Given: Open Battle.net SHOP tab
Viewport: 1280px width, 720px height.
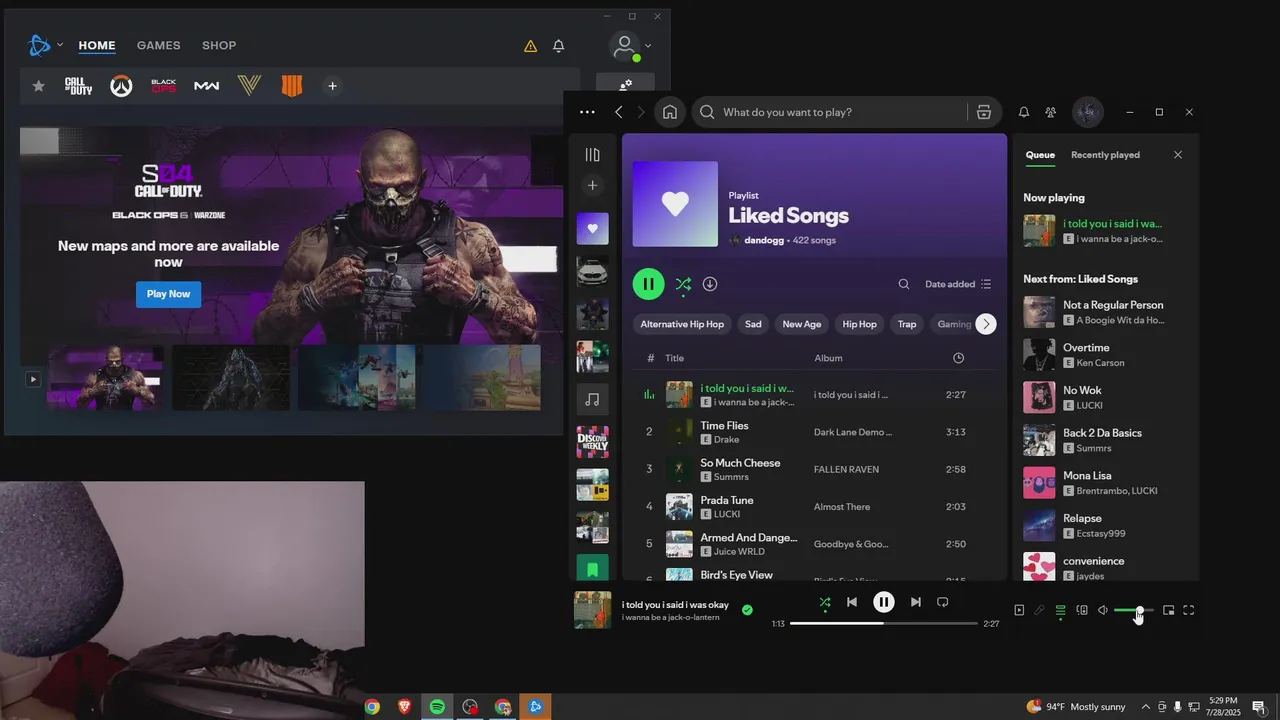Looking at the screenshot, I should 219,45.
